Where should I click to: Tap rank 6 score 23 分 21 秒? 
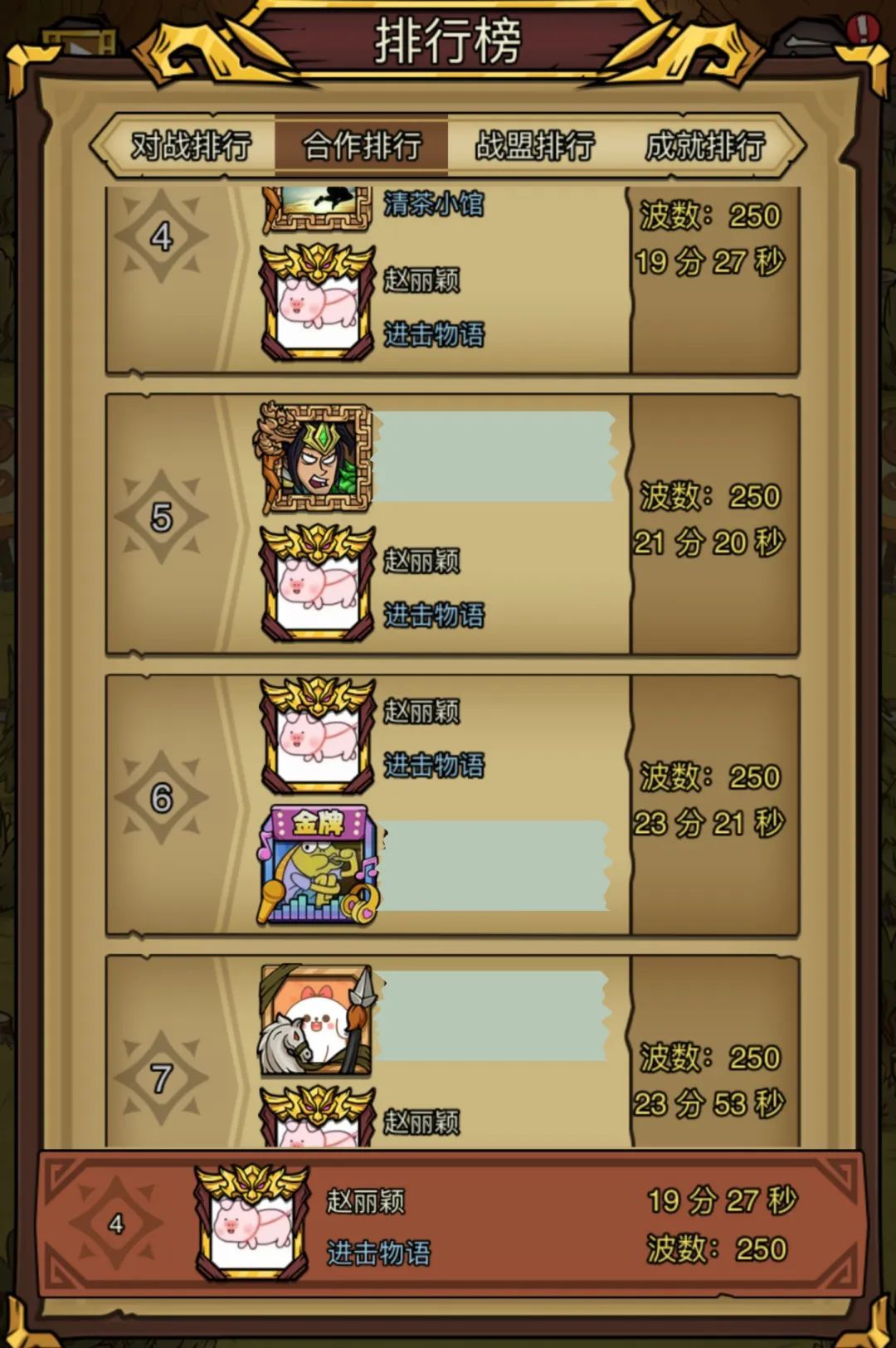(709, 823)
